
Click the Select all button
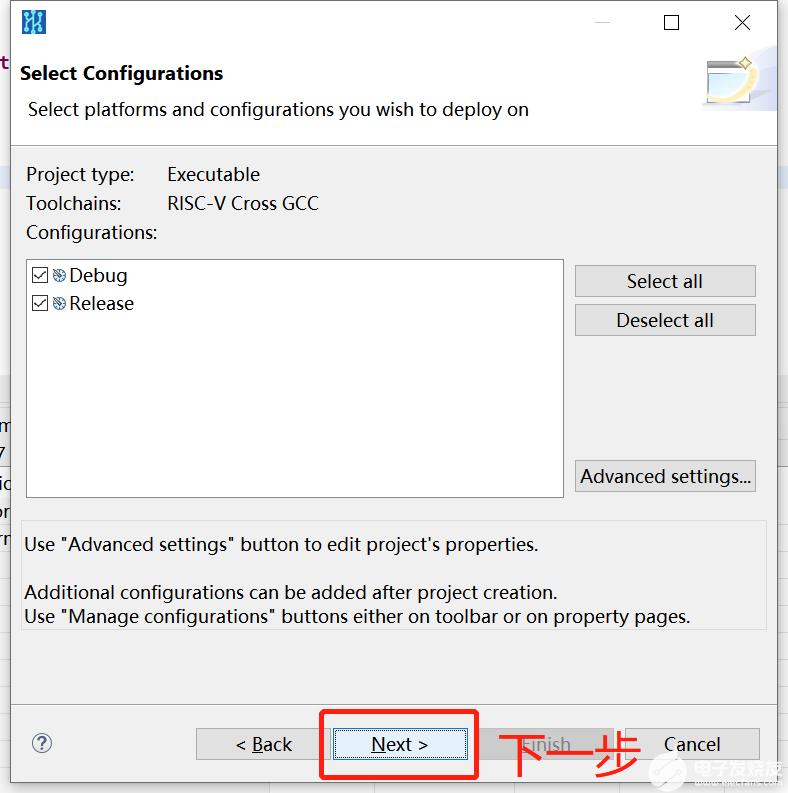pyautogui.click(x=665, y=281)
